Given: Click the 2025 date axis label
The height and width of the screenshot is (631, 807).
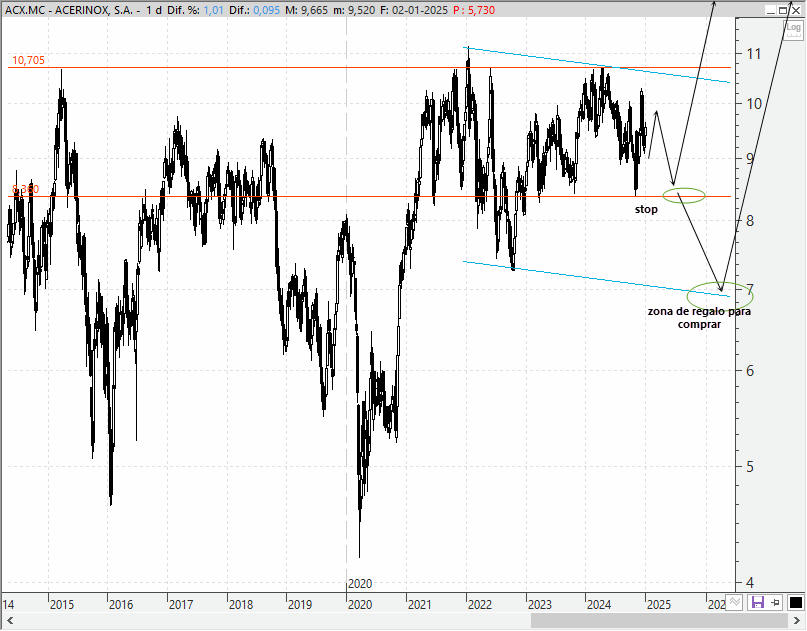Looking at the screenshot, I should (x=659, y=604).
